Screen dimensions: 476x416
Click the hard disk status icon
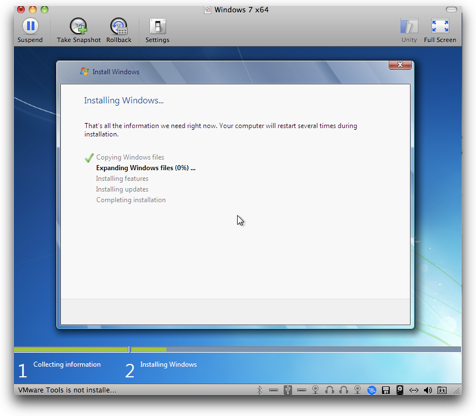click(400, 390)
